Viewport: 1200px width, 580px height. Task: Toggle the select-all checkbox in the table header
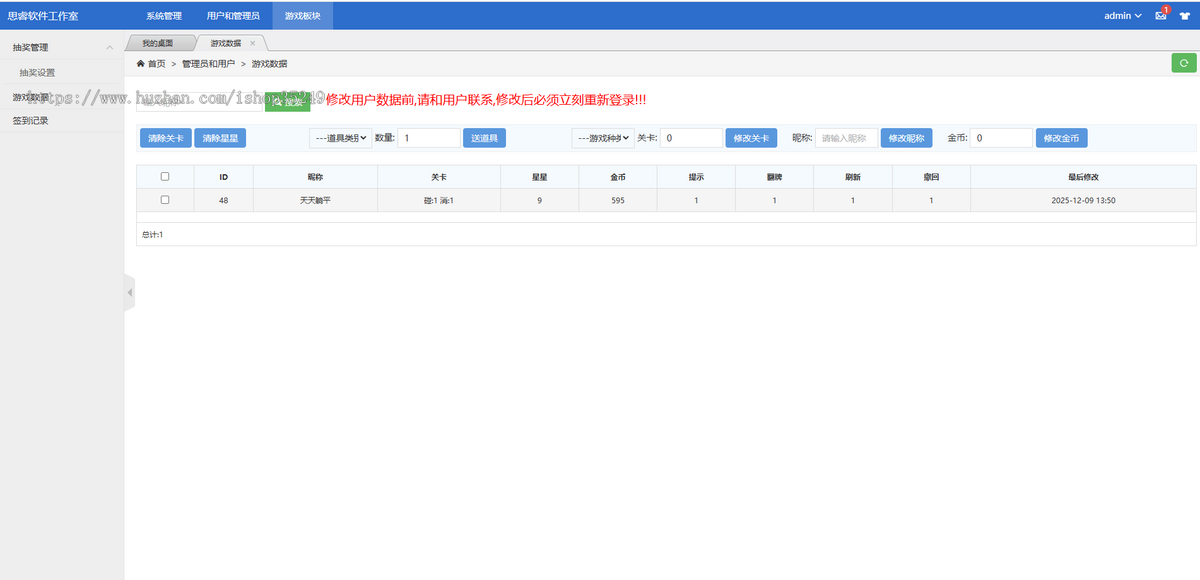(165, 176)
